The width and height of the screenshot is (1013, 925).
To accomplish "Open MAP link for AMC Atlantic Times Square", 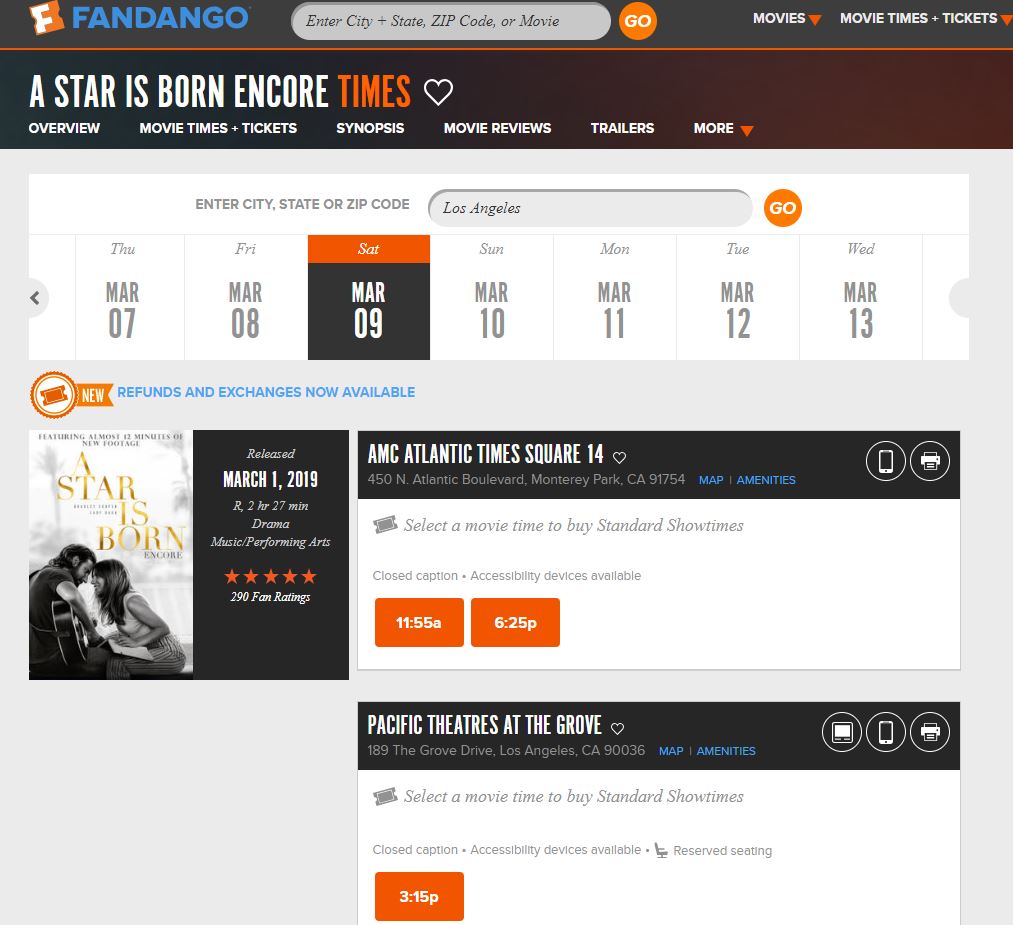I will tap(711, 480).
